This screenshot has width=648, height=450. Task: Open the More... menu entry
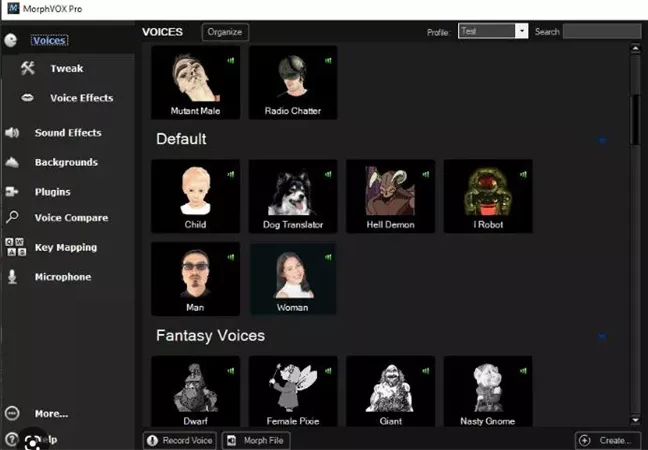tap(51, 414)
